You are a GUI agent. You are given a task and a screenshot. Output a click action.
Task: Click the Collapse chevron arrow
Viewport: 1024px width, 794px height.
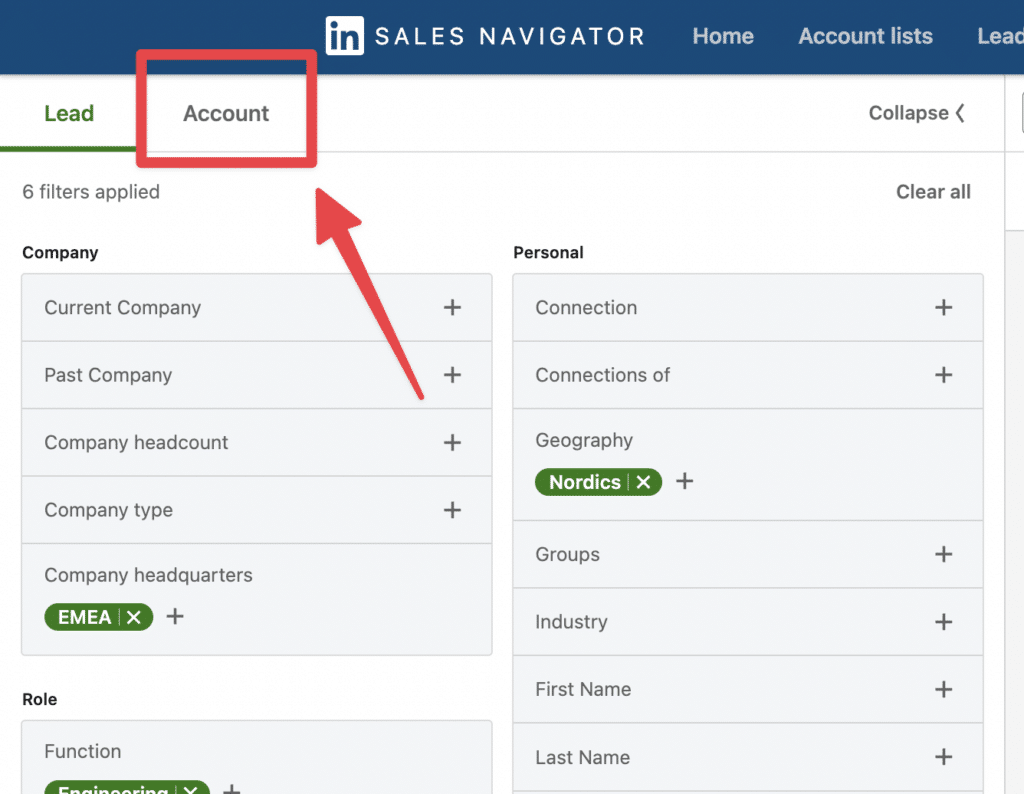tap(960, 113)
